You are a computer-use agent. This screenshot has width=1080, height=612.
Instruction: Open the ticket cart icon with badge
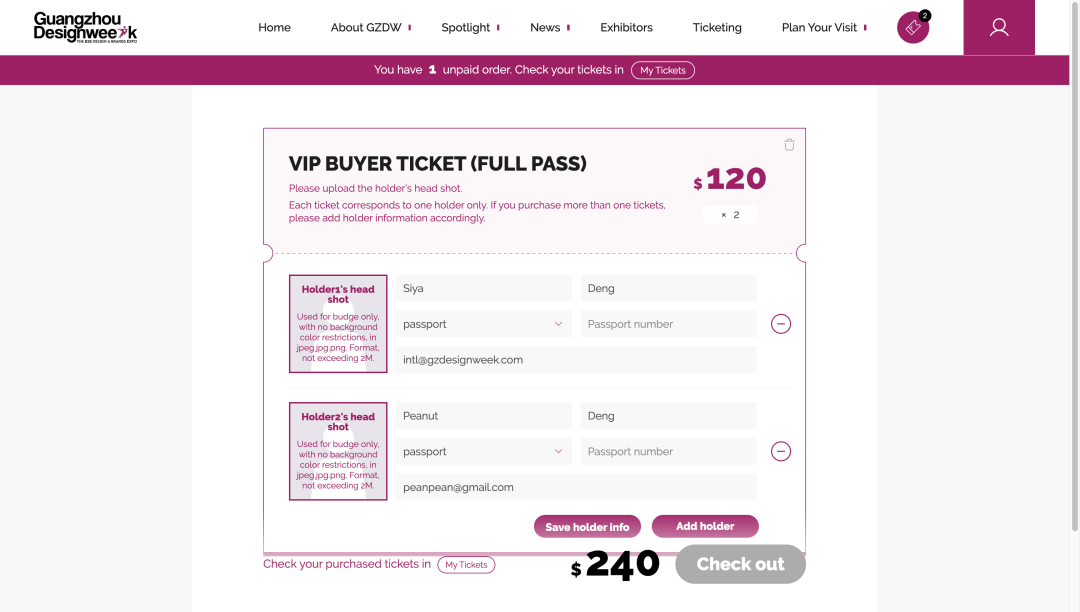click(912, 28)
